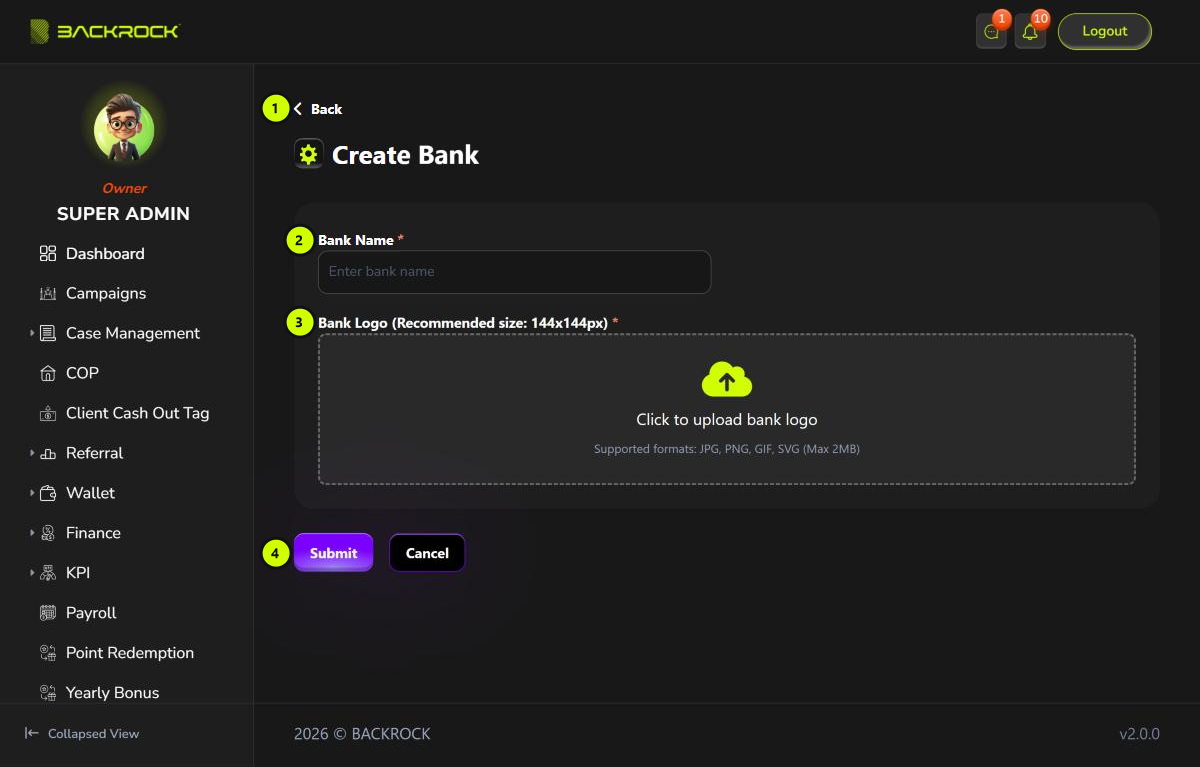This screenshot has width=1200, height=767.
Task: Click to upload bank logo area
Action: (x=727, y=409)
